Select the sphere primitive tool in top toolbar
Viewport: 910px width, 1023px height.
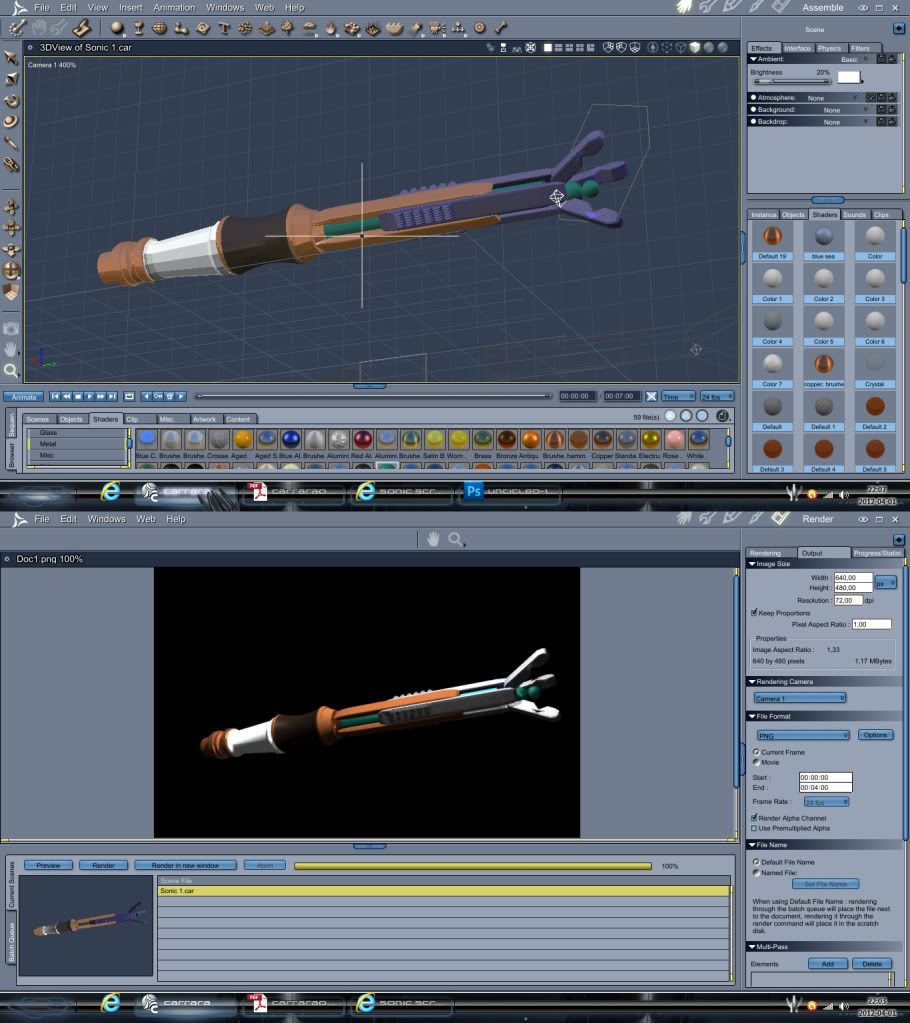pyautogui.click(x=117, y=27)
